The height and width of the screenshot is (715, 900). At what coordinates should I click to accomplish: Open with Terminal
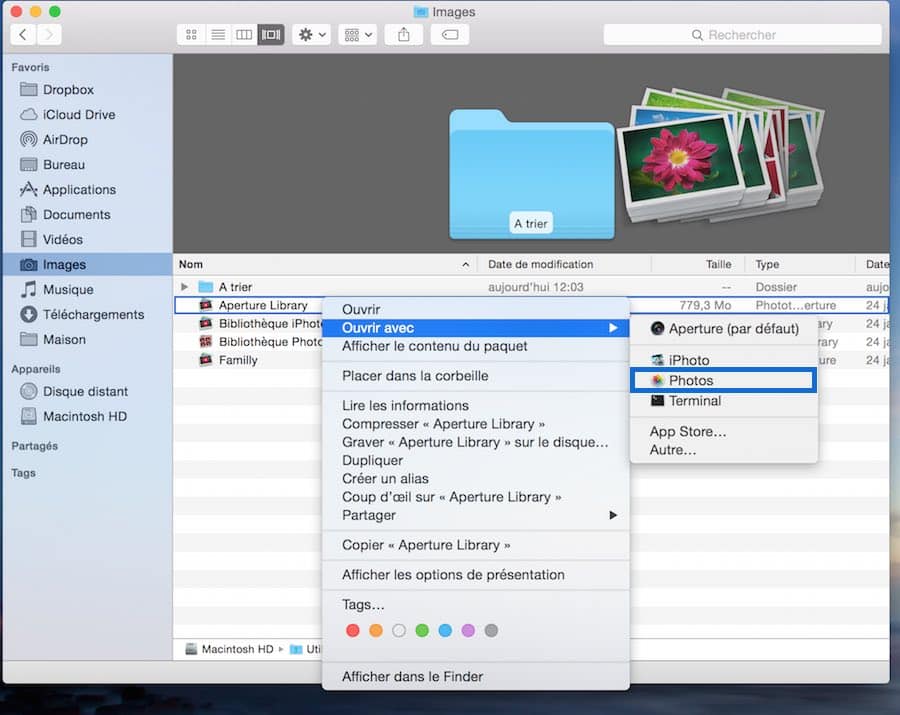point(724,401)
